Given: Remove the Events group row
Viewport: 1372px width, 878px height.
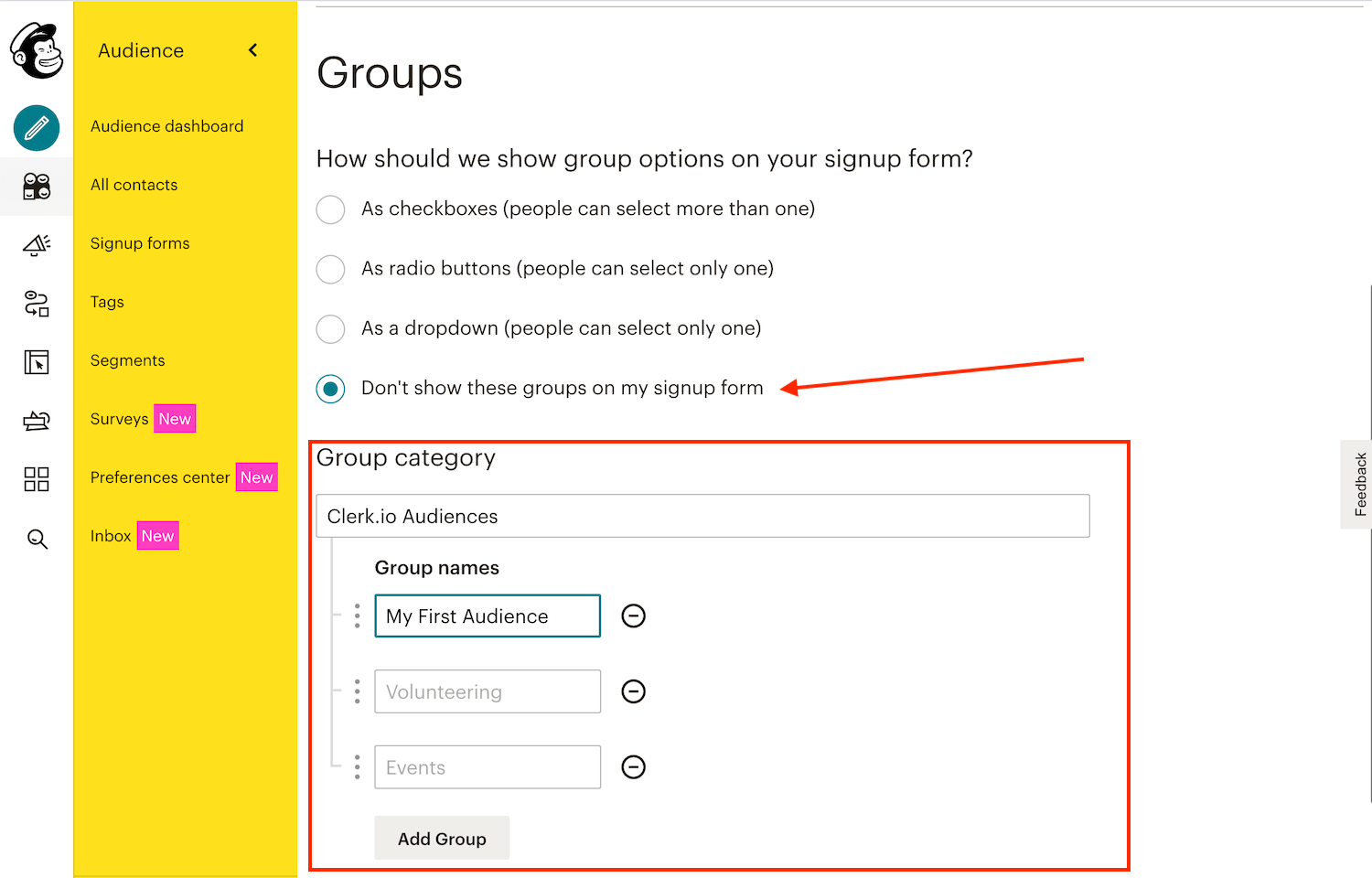Looking at the screenshot, I should [633, 767].
